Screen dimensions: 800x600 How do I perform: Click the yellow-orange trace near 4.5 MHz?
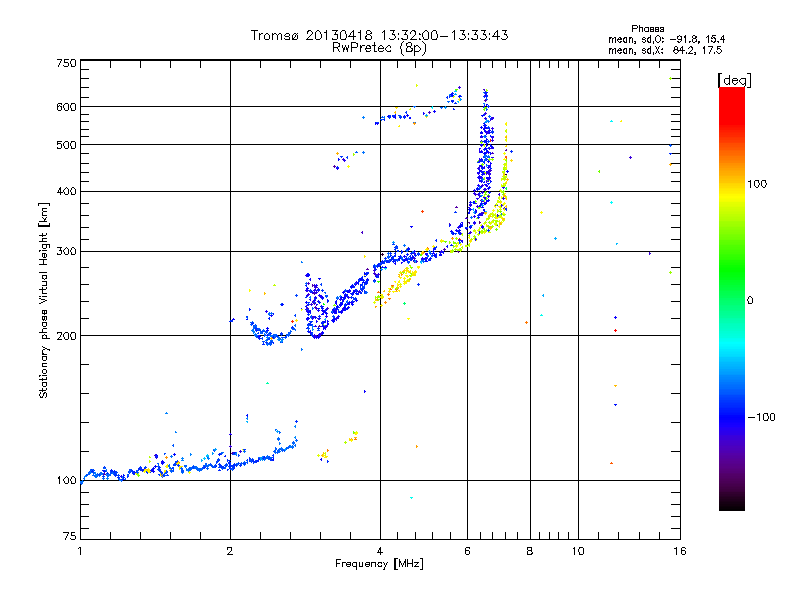(396, 286)
